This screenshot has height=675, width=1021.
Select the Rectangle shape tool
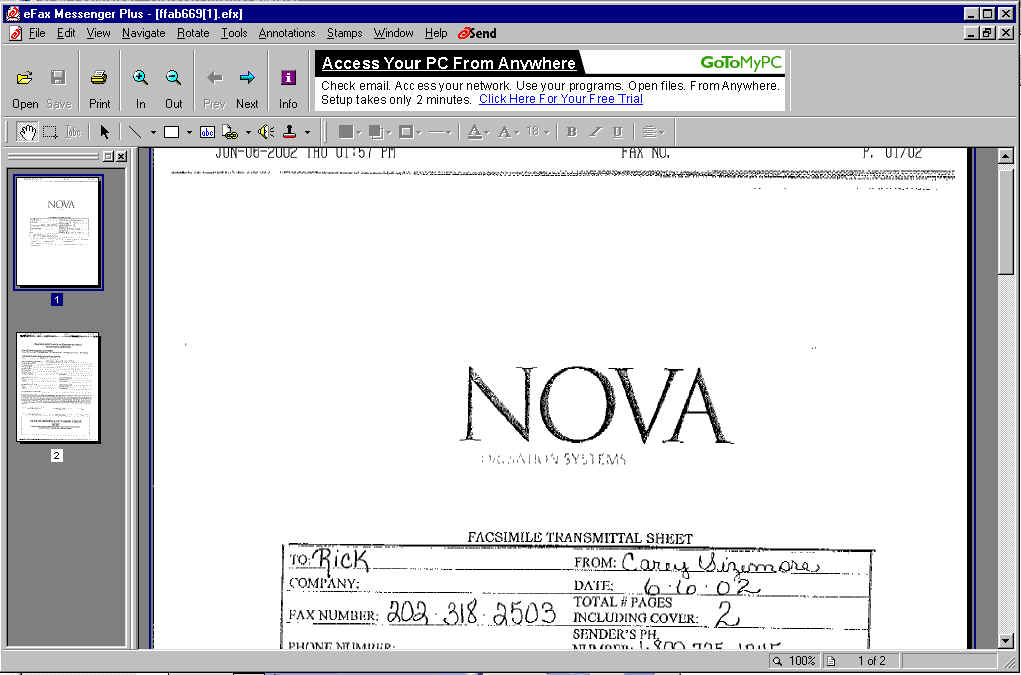(171, 132)
